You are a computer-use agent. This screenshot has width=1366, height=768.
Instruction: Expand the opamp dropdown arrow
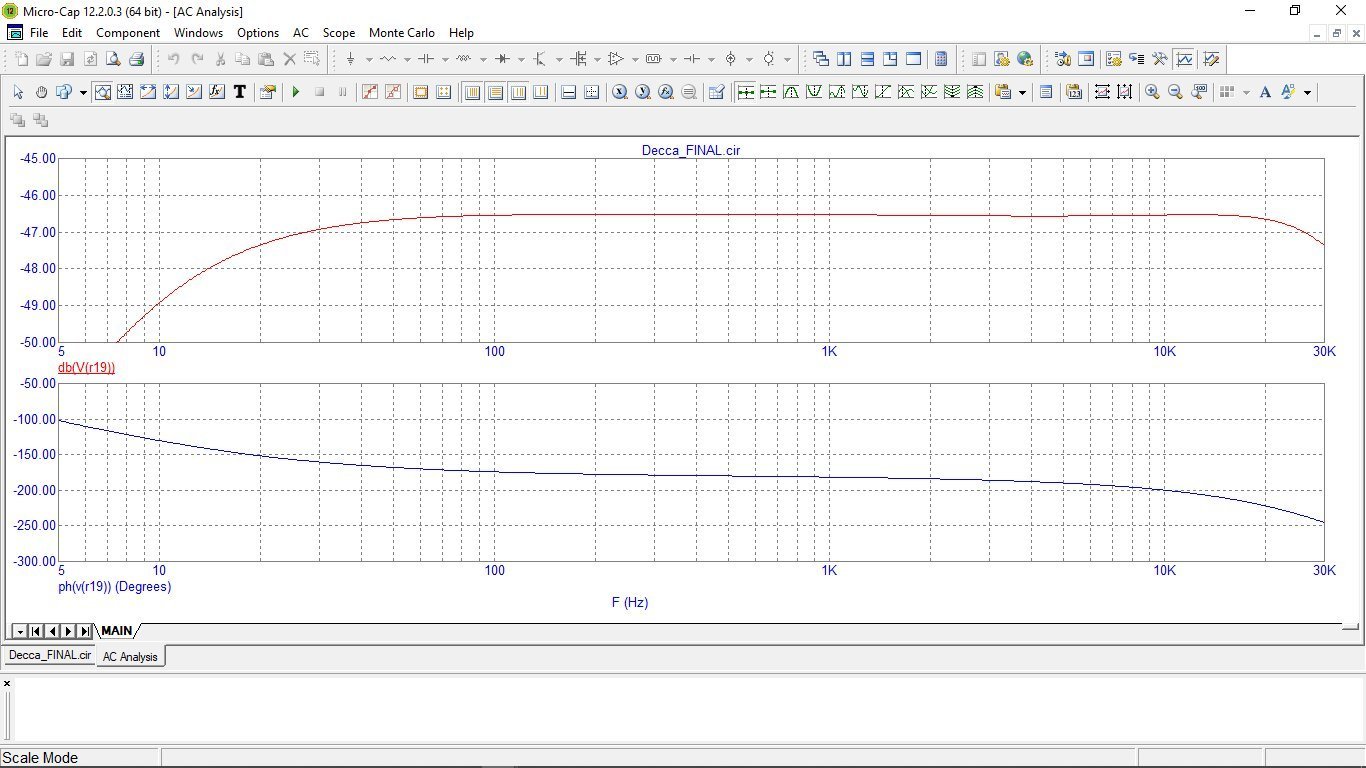[635, 59]
